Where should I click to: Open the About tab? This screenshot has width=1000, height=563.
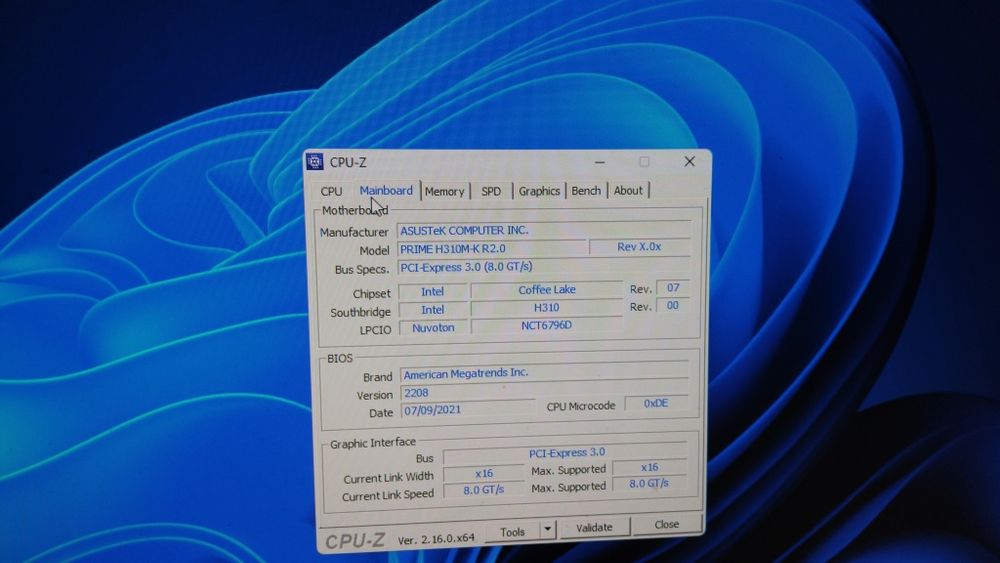628,190
